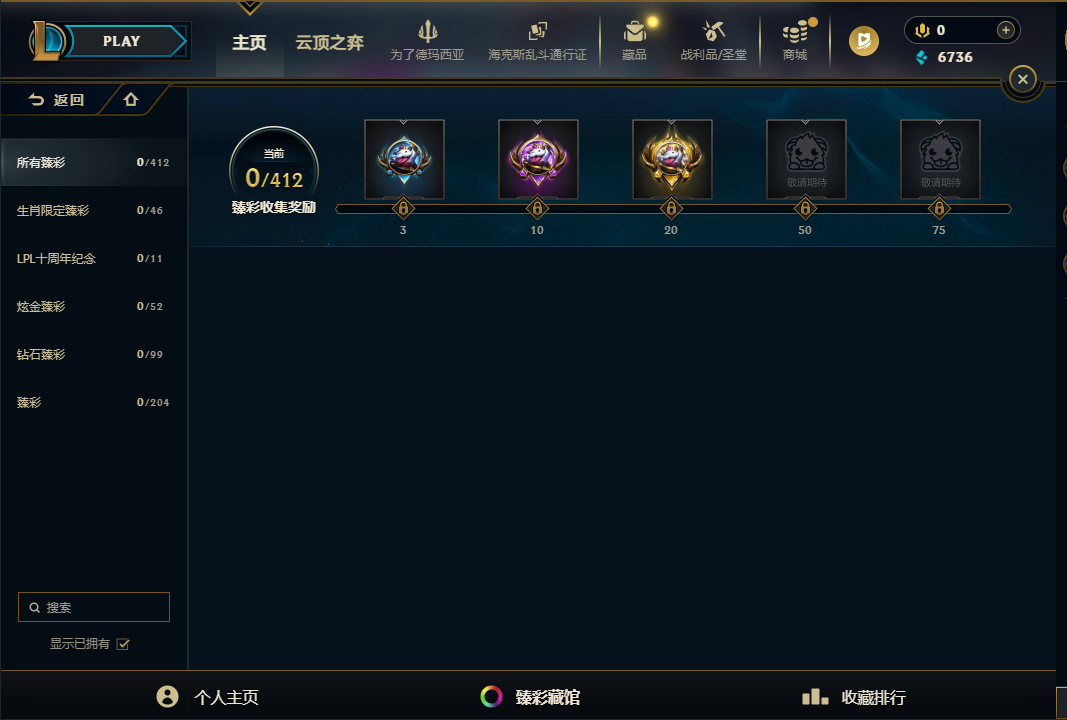This screenshot has height=720, width=1067.
Task: Click the 为了德玛西亚 trident icon
Action: coord(427,31)
